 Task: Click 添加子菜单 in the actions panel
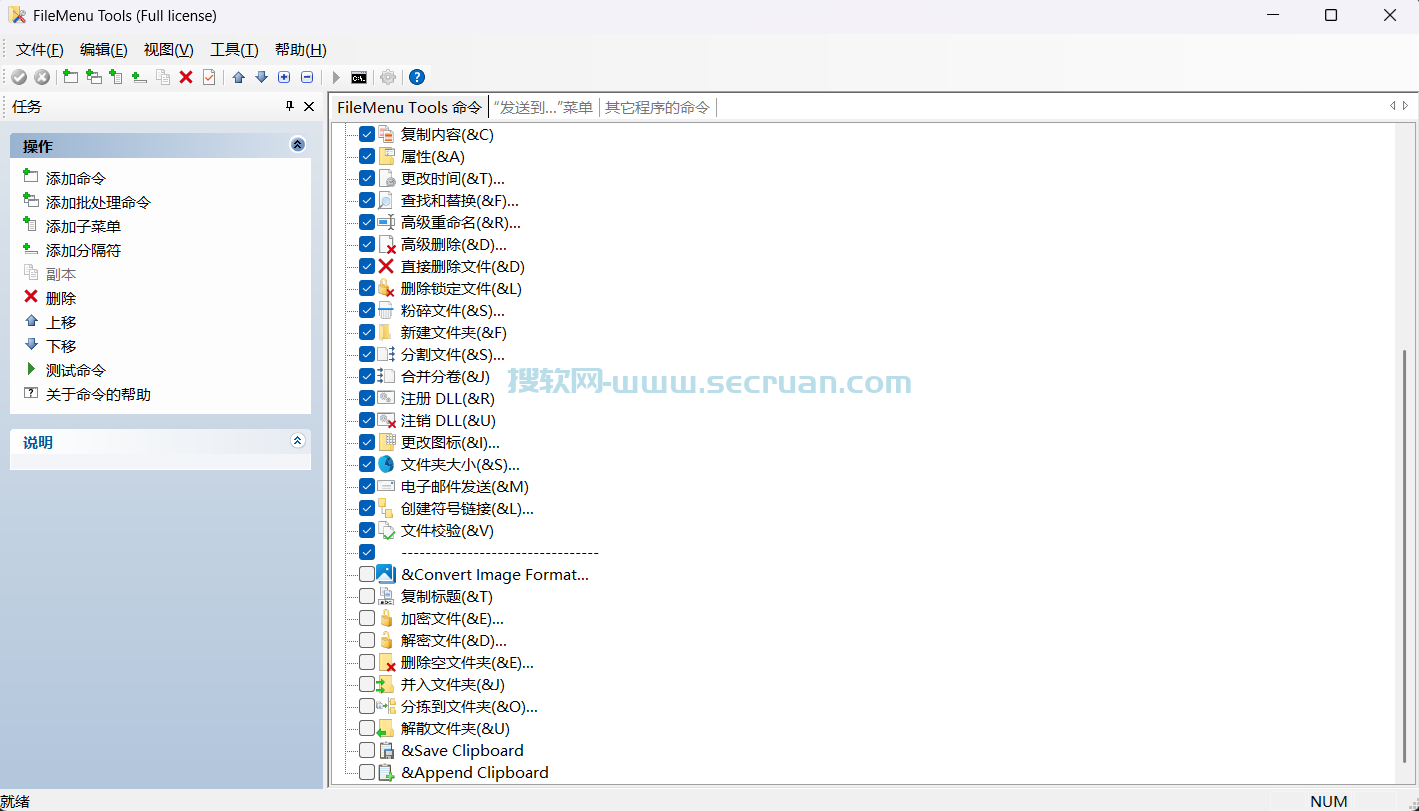click(83, 226)
